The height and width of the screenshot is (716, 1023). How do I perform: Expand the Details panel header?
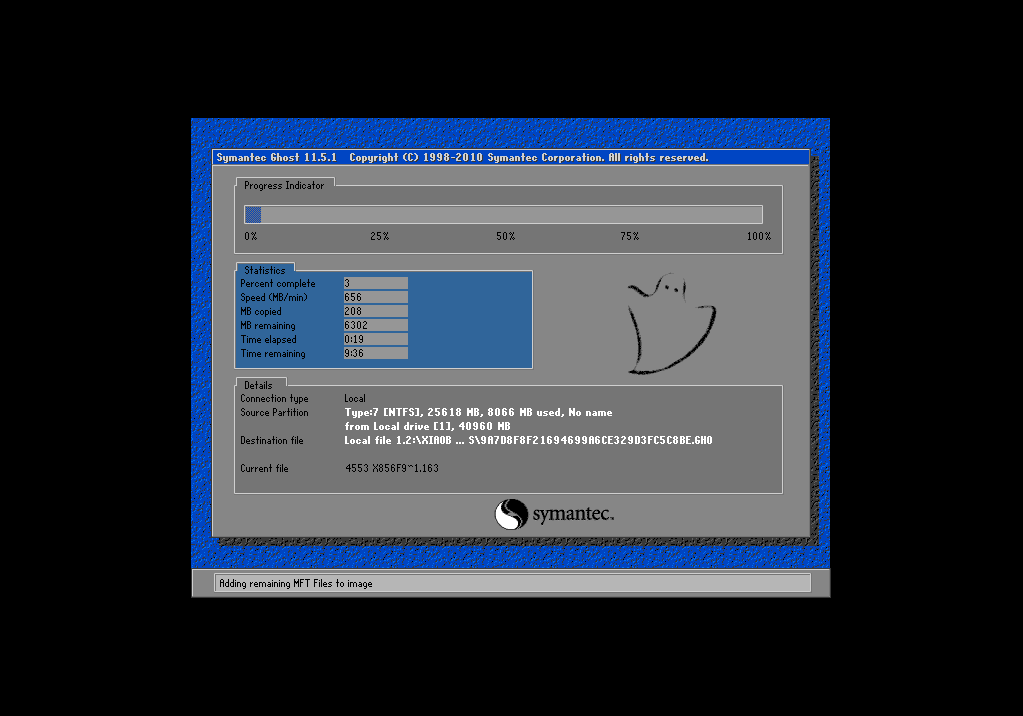click(259, 384)
